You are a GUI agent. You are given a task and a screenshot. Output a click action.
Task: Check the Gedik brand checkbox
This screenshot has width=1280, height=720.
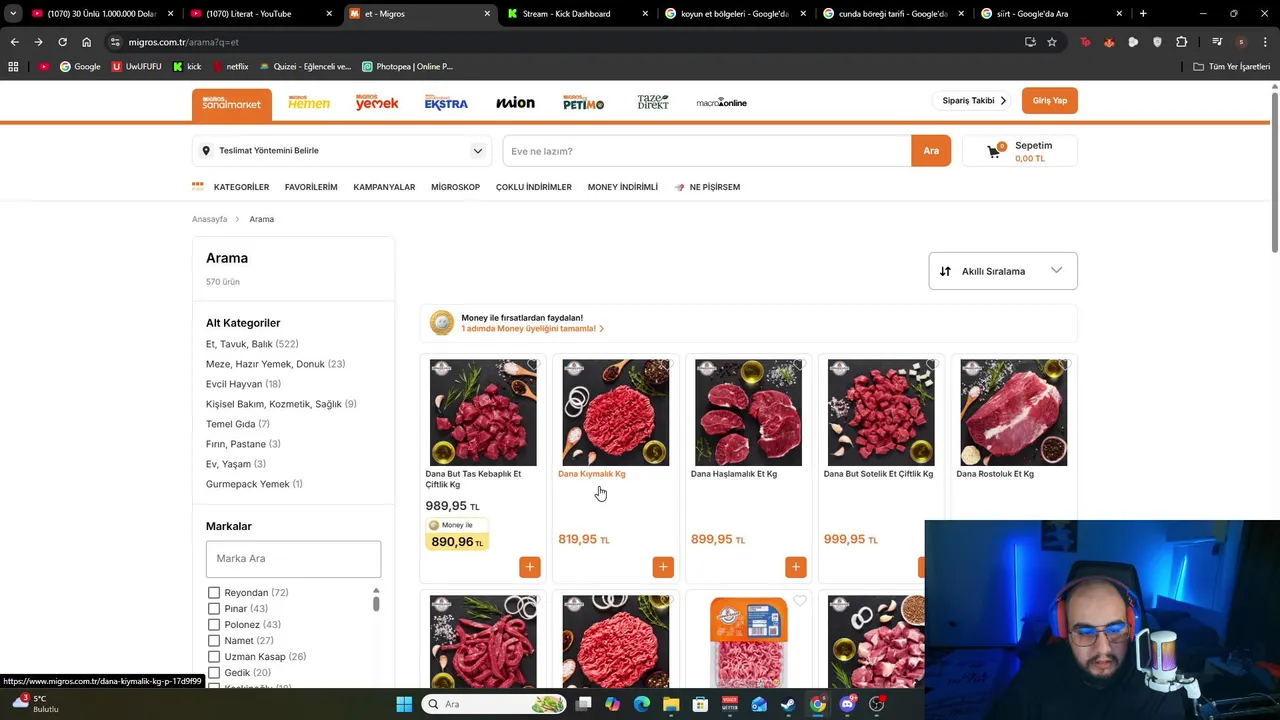(214, 672)
